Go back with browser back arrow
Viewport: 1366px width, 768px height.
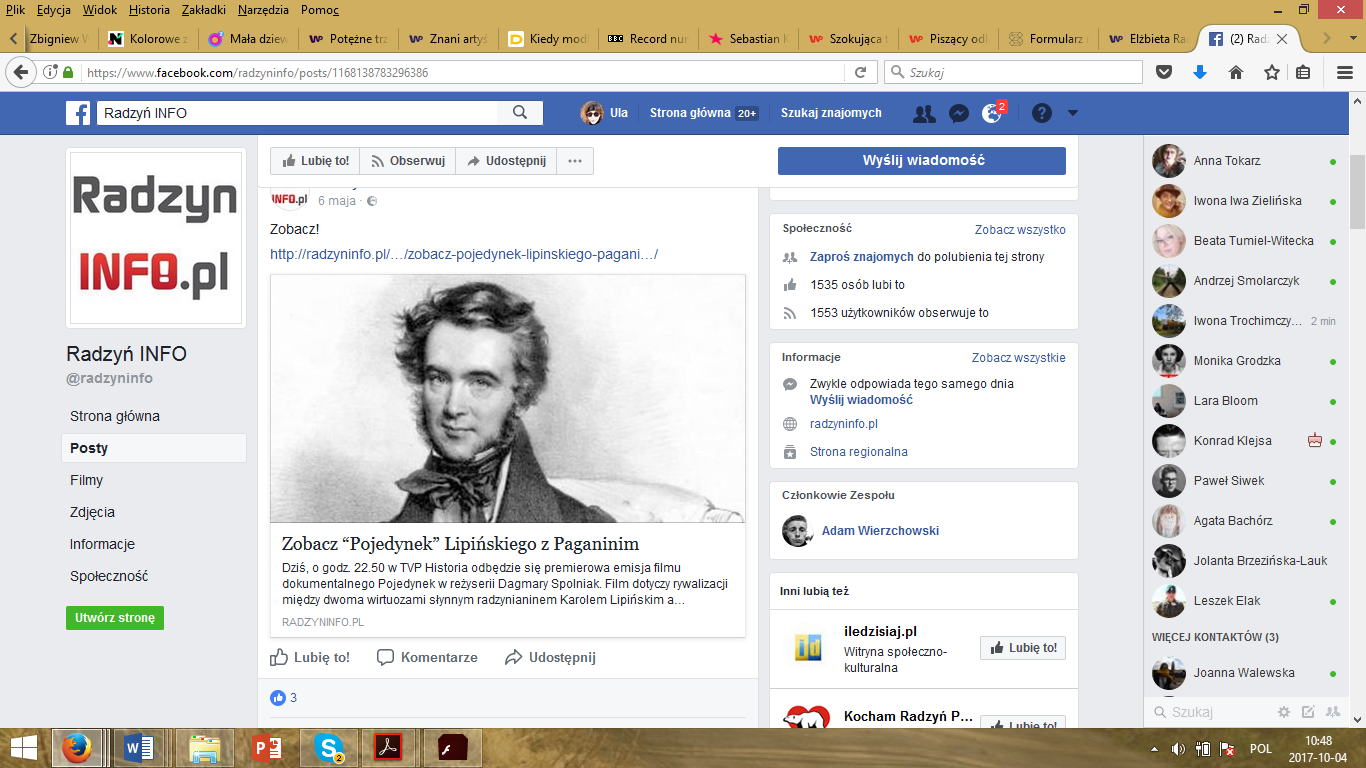(22, 72)
